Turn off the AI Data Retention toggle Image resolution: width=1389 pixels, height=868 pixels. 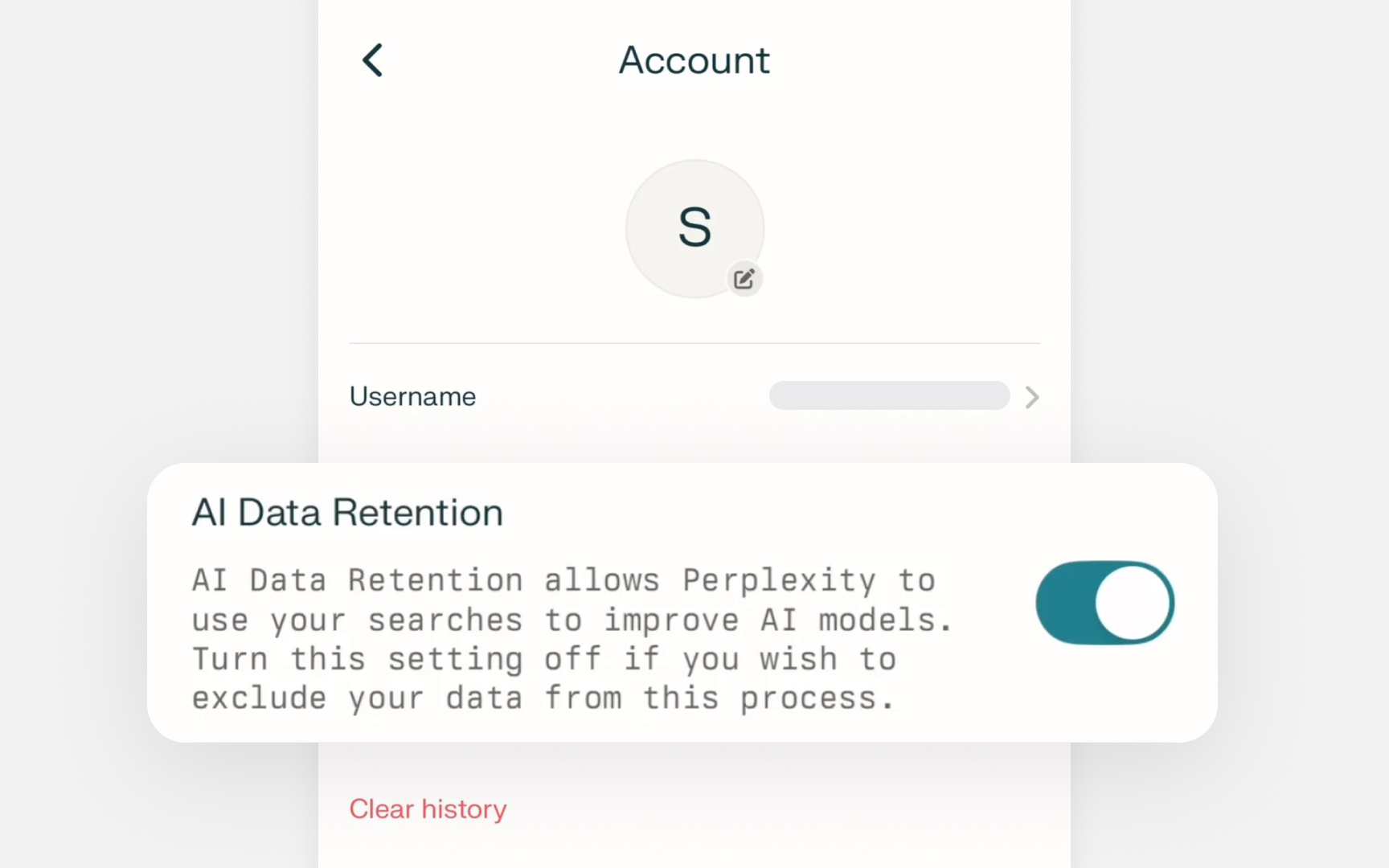pos(1104,603)
